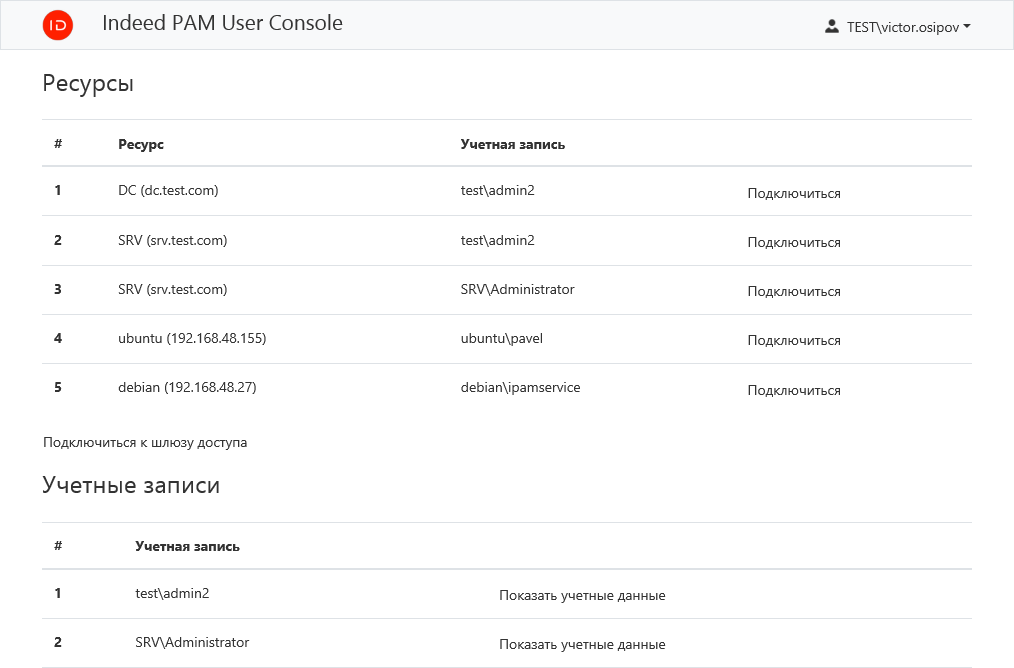
Task: Connect to debian (192.168.48.27) resource
Action: click(793, 390)
